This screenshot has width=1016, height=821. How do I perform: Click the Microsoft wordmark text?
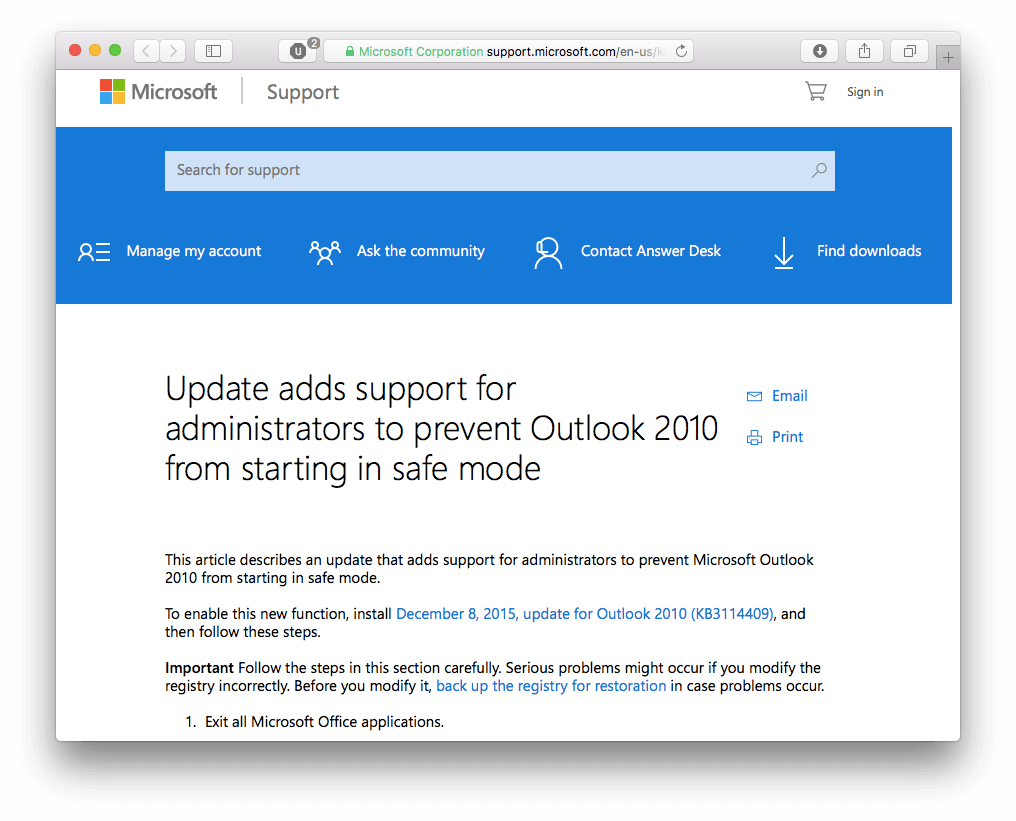click(x=174, y=92)
